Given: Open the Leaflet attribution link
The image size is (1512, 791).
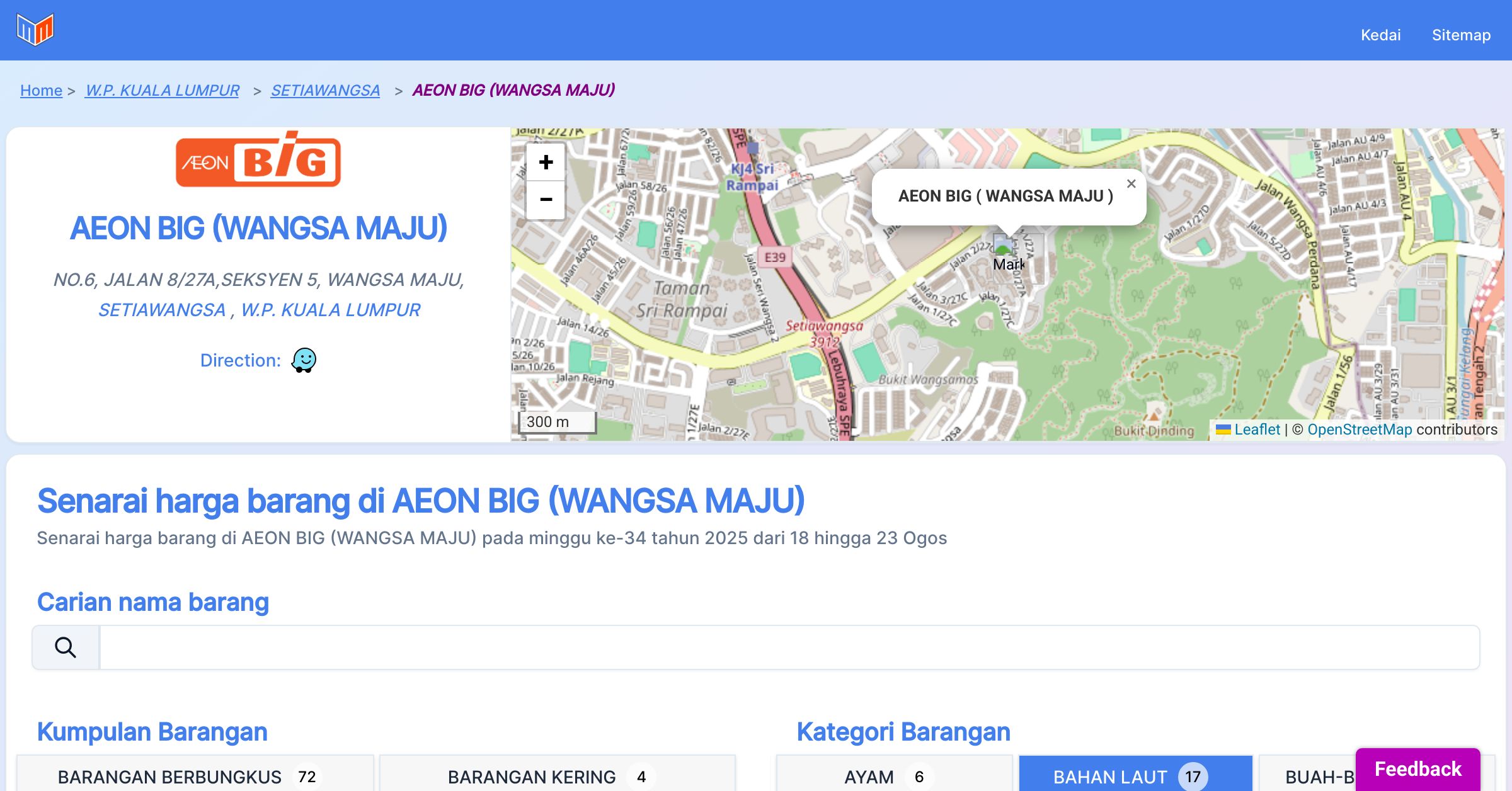Looking at the screenshot, I should point(1257,430).
